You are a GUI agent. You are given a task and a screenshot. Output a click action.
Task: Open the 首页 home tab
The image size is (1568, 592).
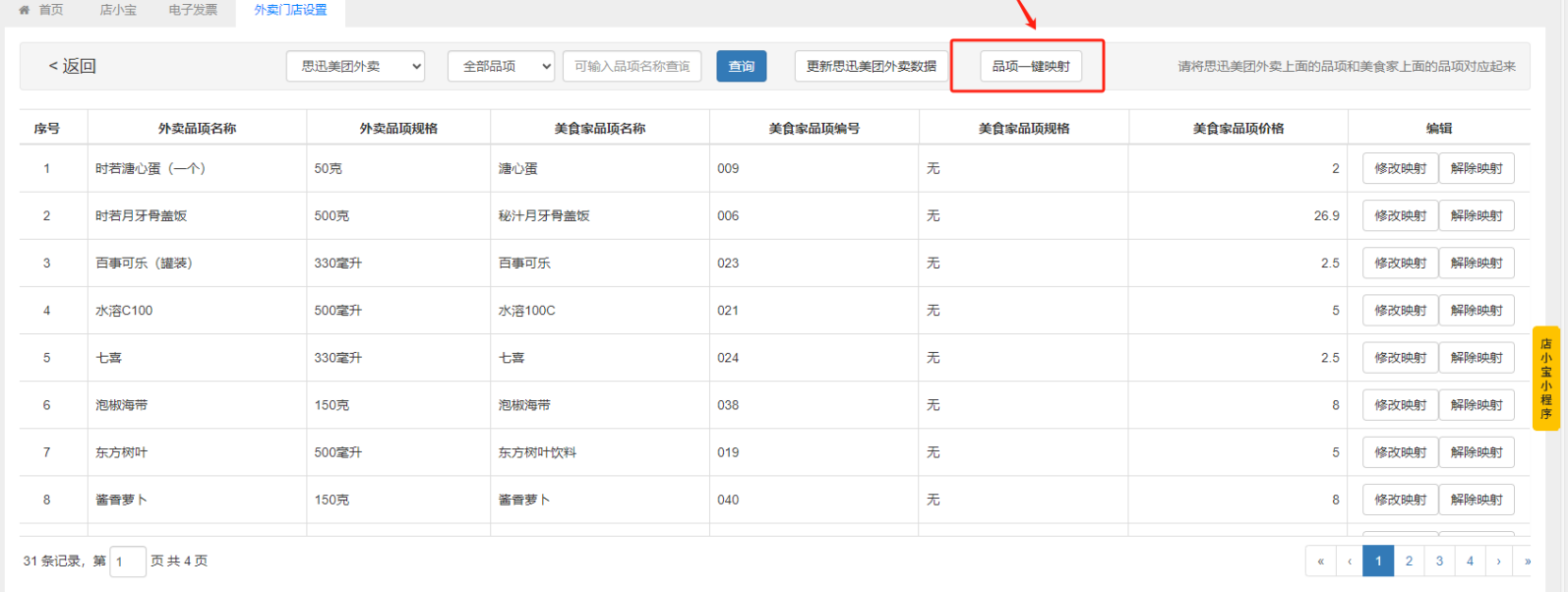coord(41,10)
